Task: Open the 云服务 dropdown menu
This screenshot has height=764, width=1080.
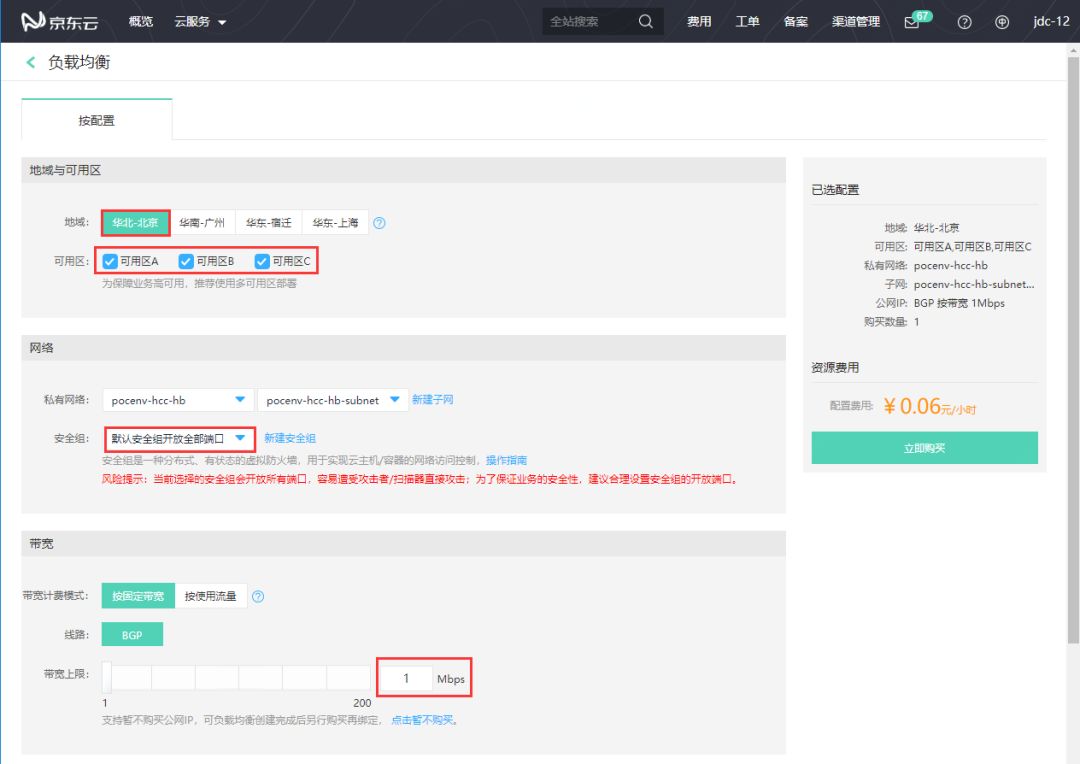Action: pos(200,22)
